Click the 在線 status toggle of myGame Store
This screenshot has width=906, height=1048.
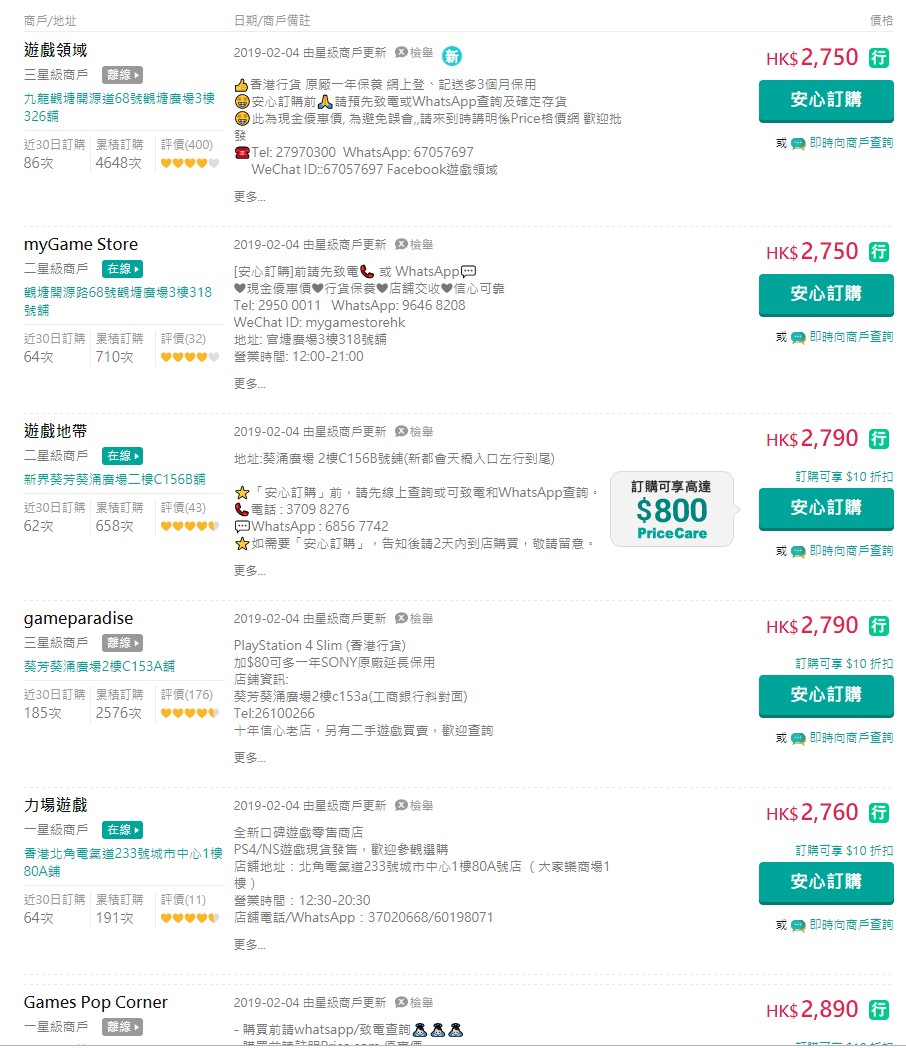122,269
